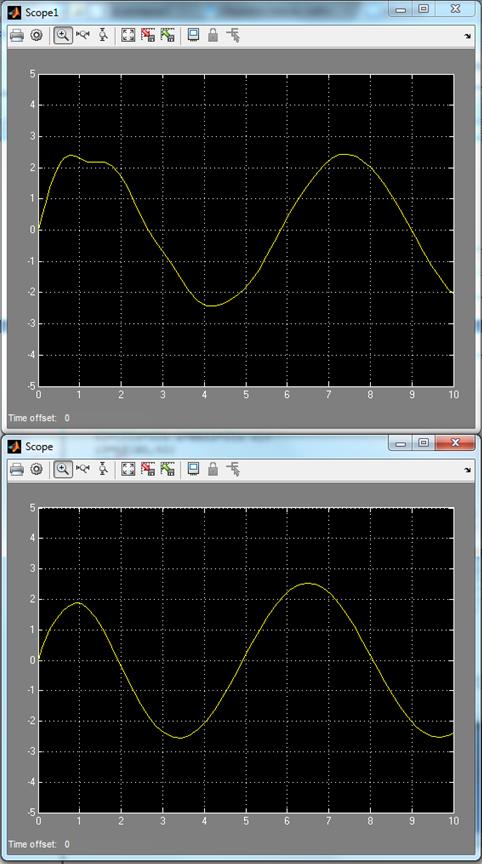The width and height of the screenshot is (482, 864).
Task: Click the lock axes selection icon in lower Scope
Action: [x=213, y=469]
